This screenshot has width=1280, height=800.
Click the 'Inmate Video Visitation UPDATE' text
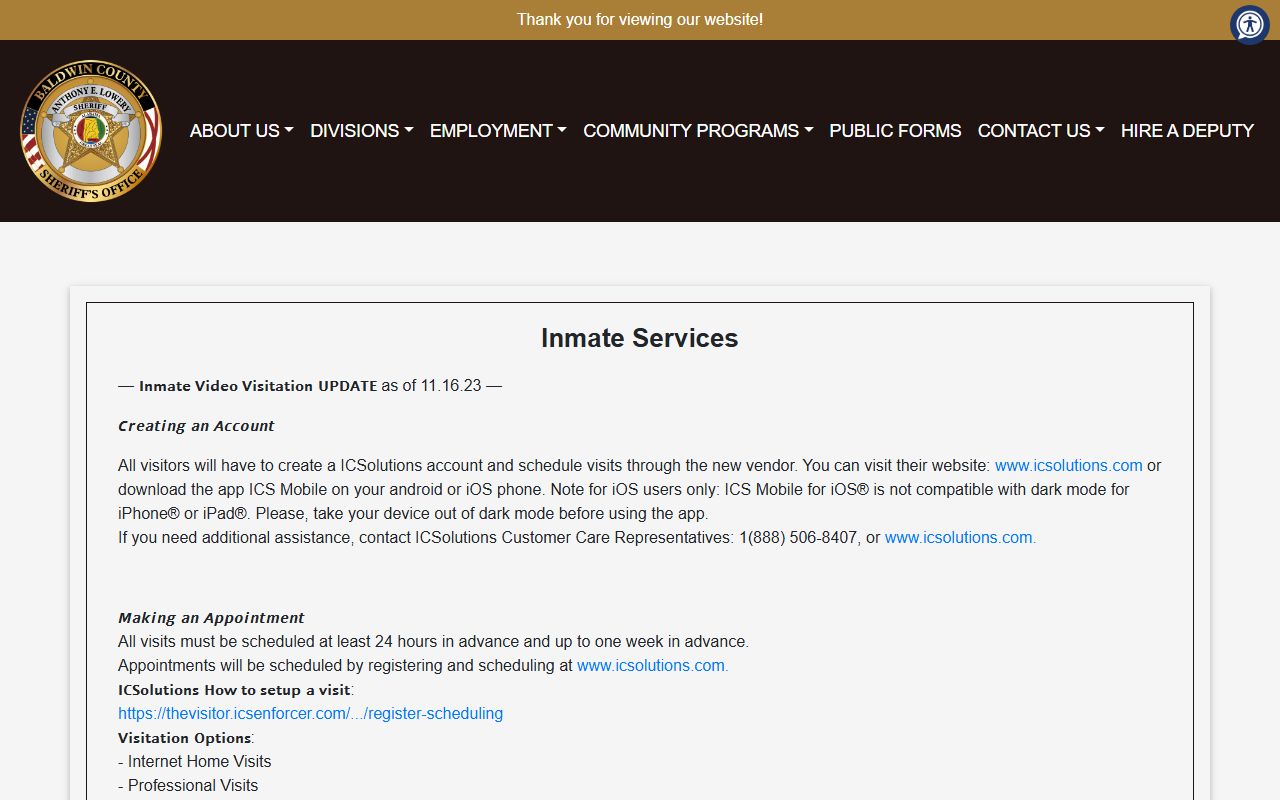click(x=258, y=386)
